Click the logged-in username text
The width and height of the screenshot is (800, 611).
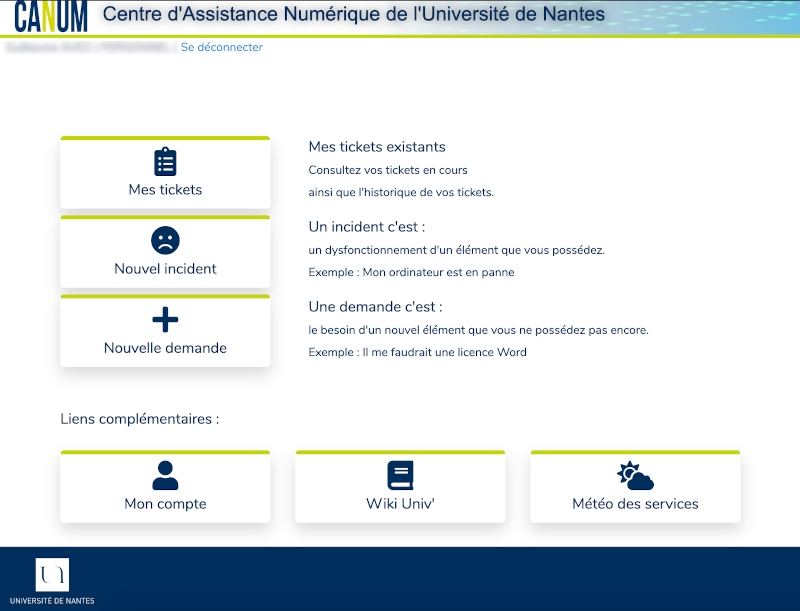[x=85, y=45]
